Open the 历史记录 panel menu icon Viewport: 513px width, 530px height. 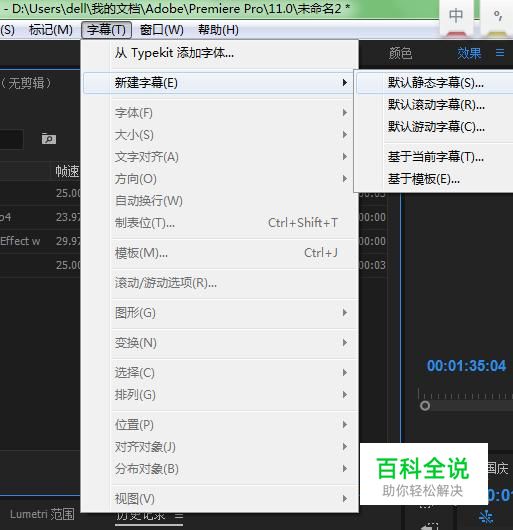click(179, 516)
